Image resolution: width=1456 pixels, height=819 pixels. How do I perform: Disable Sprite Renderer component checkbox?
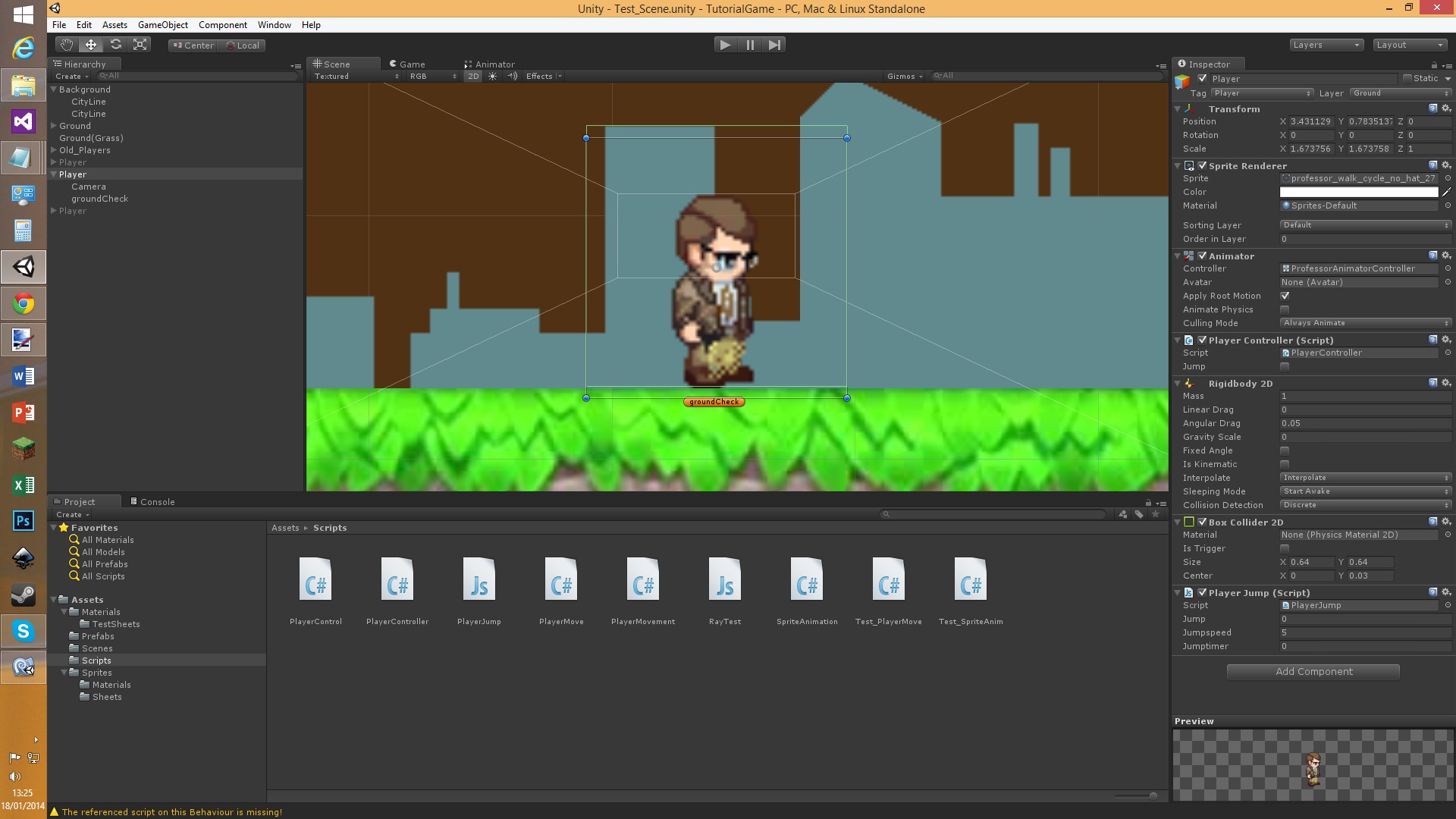click(x=1203, y=165)
